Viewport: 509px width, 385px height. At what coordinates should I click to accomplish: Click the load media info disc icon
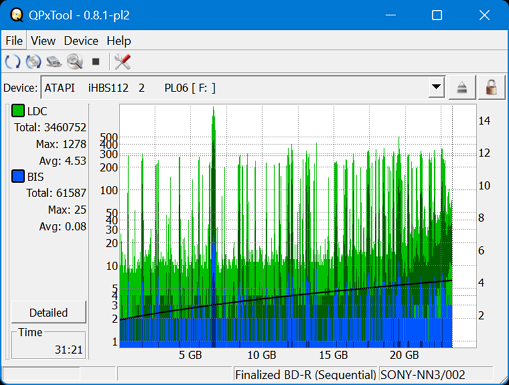point(33,62)
